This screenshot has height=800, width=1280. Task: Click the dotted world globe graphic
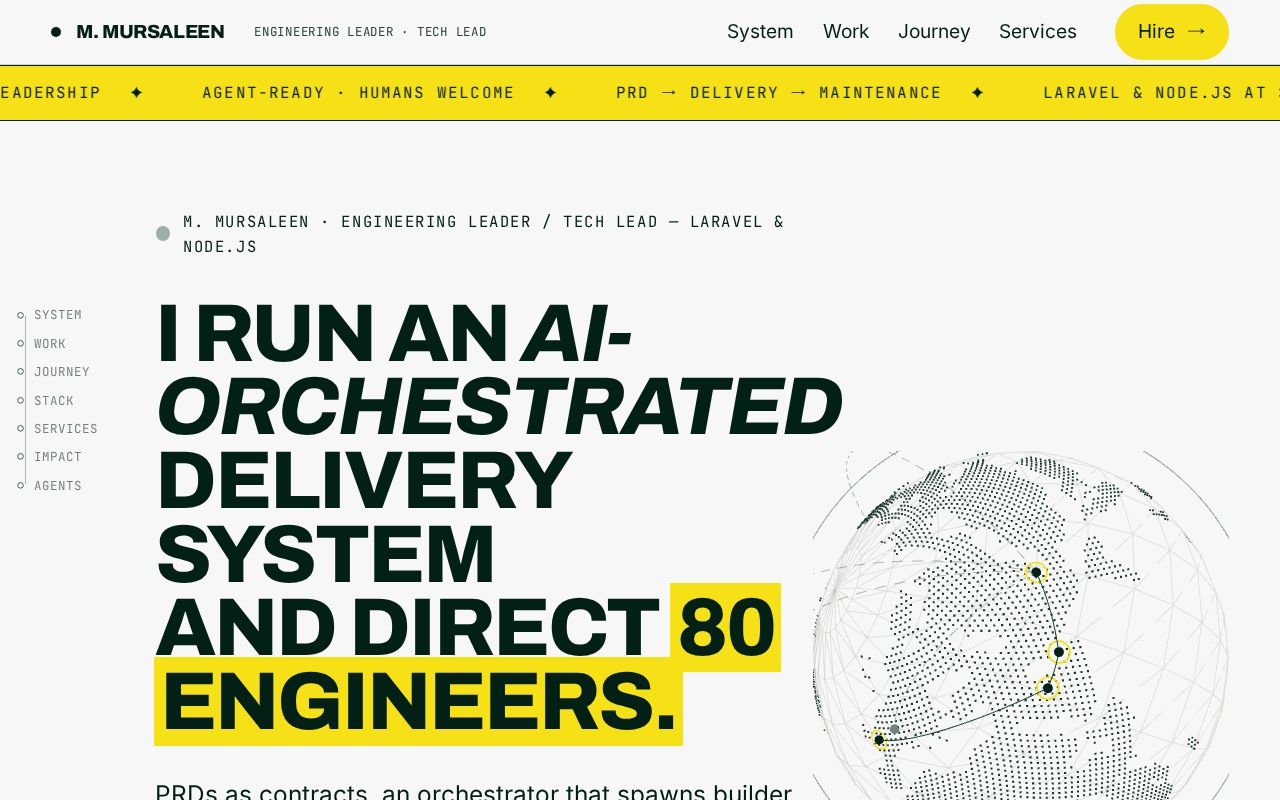click(x=1020, y=625)
